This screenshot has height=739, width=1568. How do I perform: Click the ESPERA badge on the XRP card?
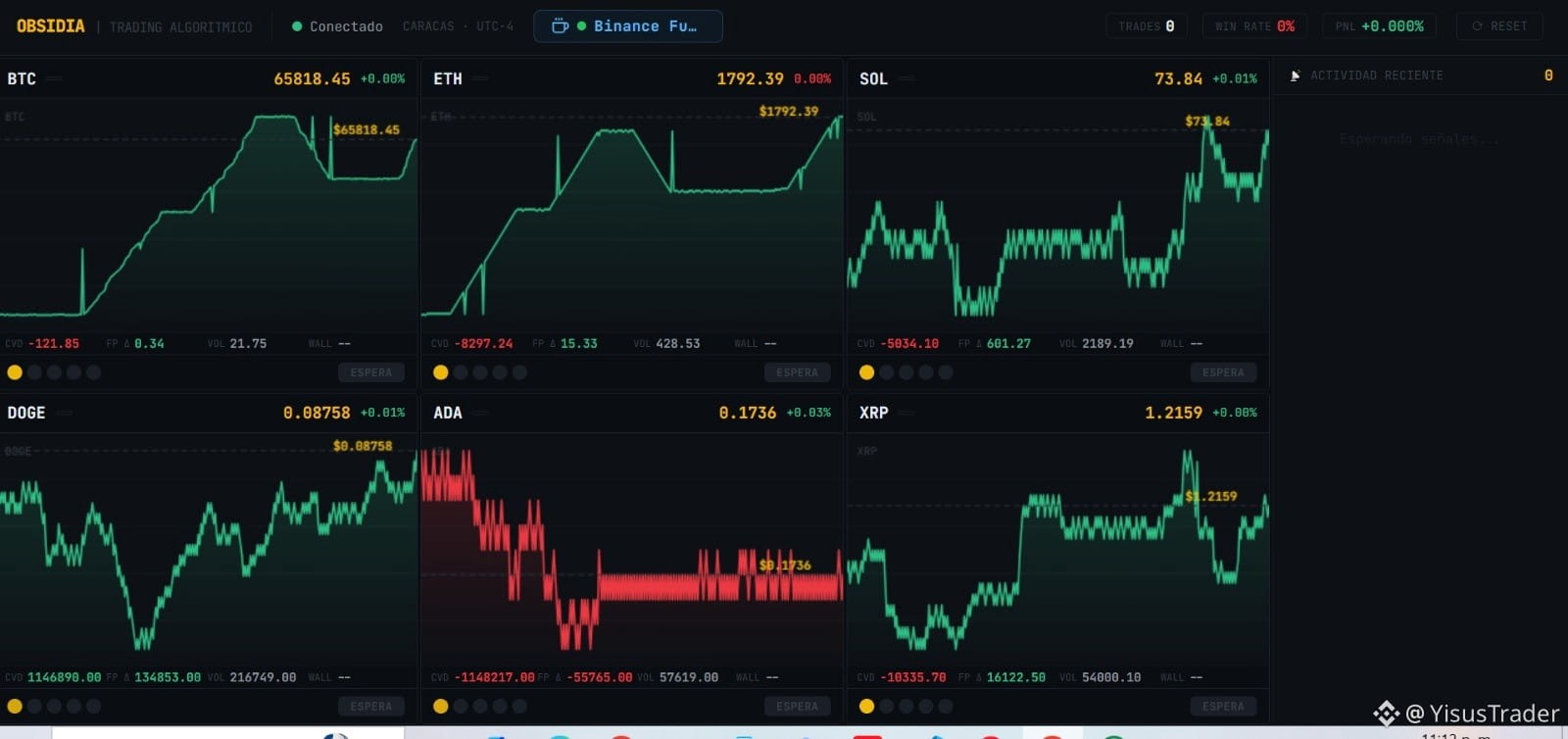coord(1223,706)
